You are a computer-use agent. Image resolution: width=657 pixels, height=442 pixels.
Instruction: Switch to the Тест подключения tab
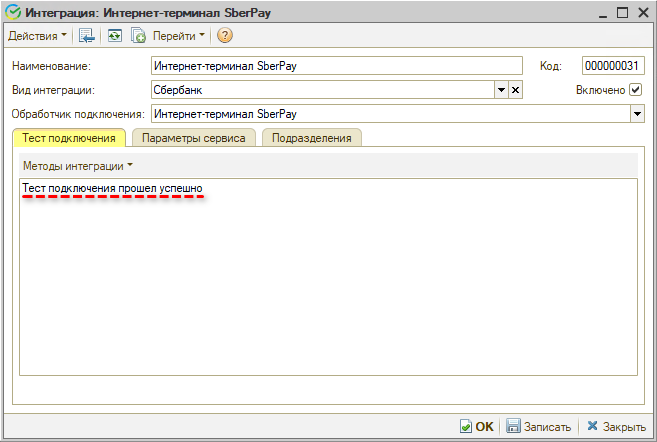click(x=69, y=138)
